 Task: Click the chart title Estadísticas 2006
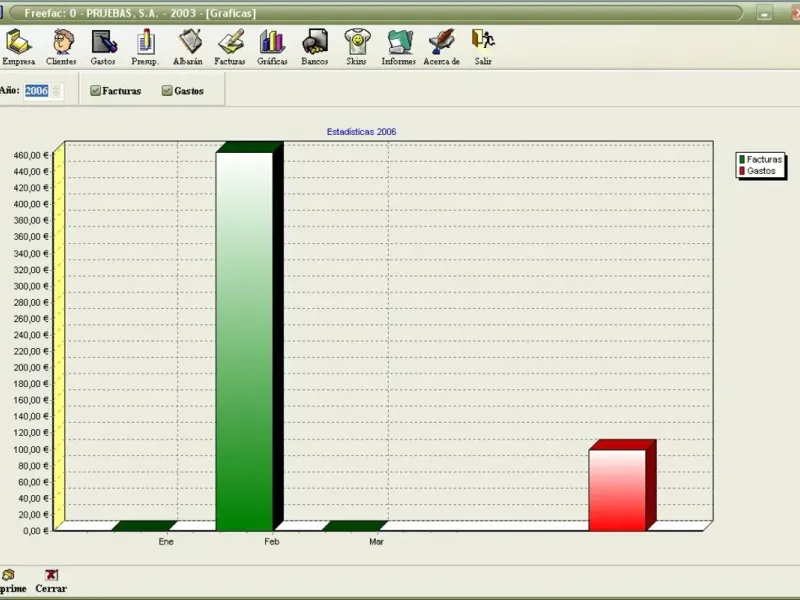pyautogui.click(x=361, y=132)
